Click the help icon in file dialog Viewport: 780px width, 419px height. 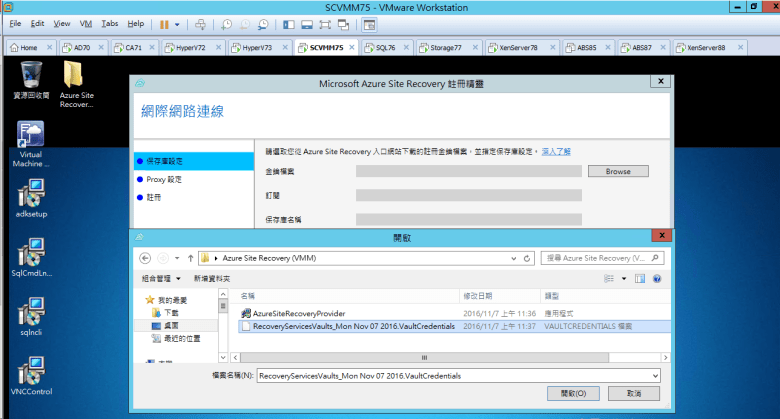click(659, 278)
